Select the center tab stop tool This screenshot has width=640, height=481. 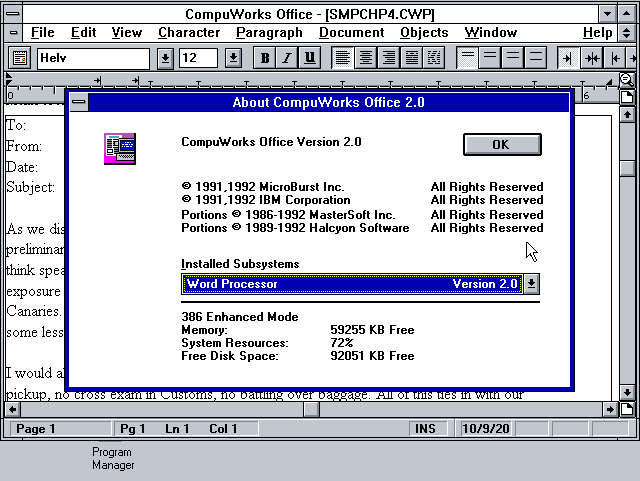click(591, 58)
